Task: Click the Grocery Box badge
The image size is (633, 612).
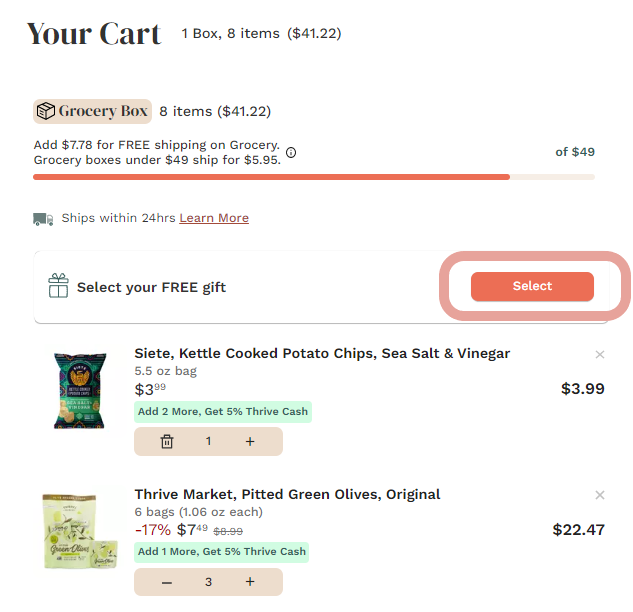Action: point(92,111)
